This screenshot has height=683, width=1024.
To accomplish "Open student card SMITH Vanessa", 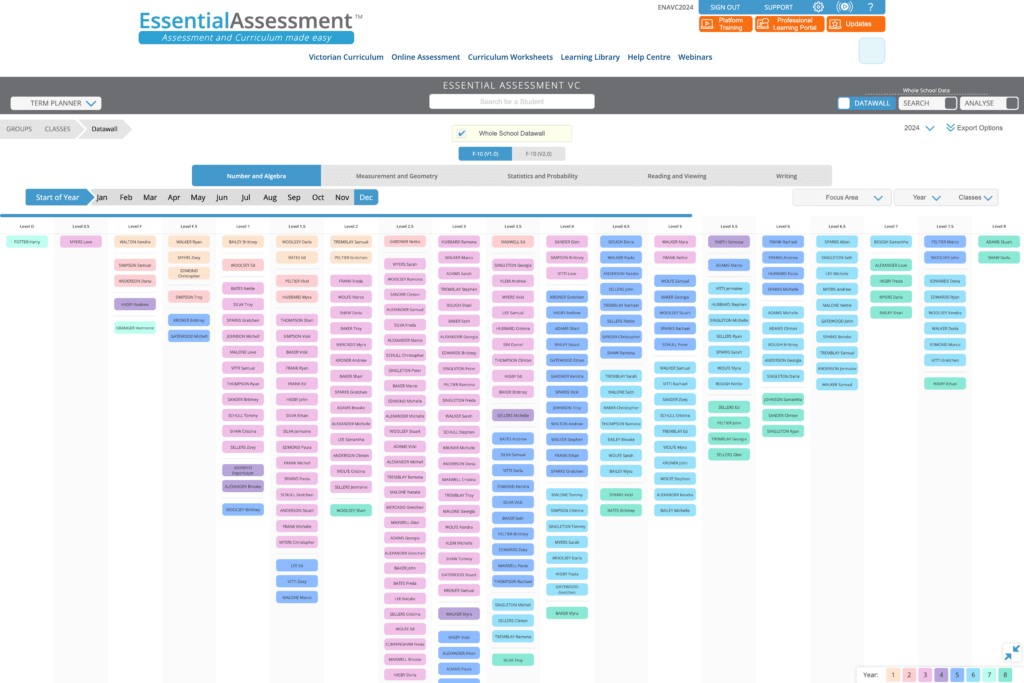I will pyautogui.click(x=729, y=242).
